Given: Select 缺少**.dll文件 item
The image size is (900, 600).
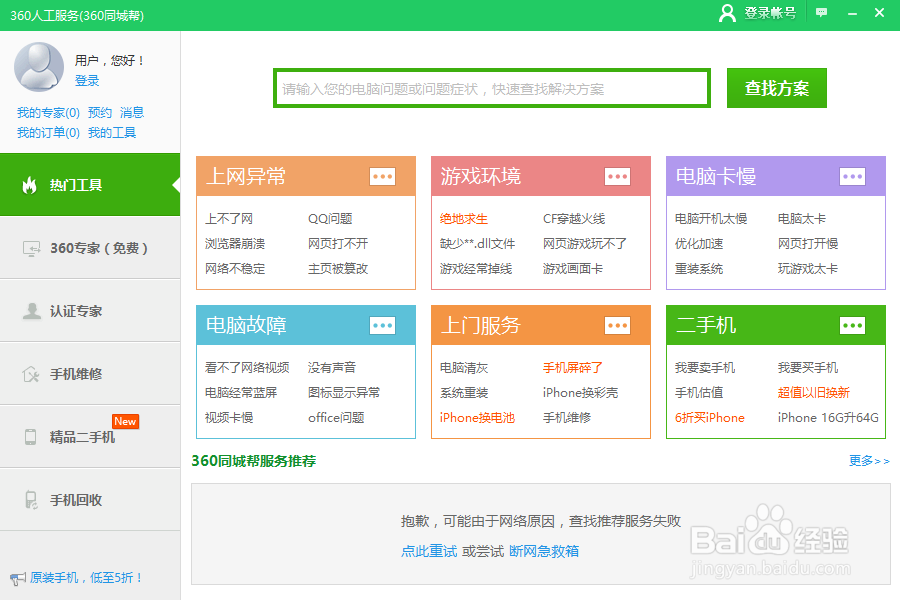Looking at the screenshot, I should tap(478, 243).
